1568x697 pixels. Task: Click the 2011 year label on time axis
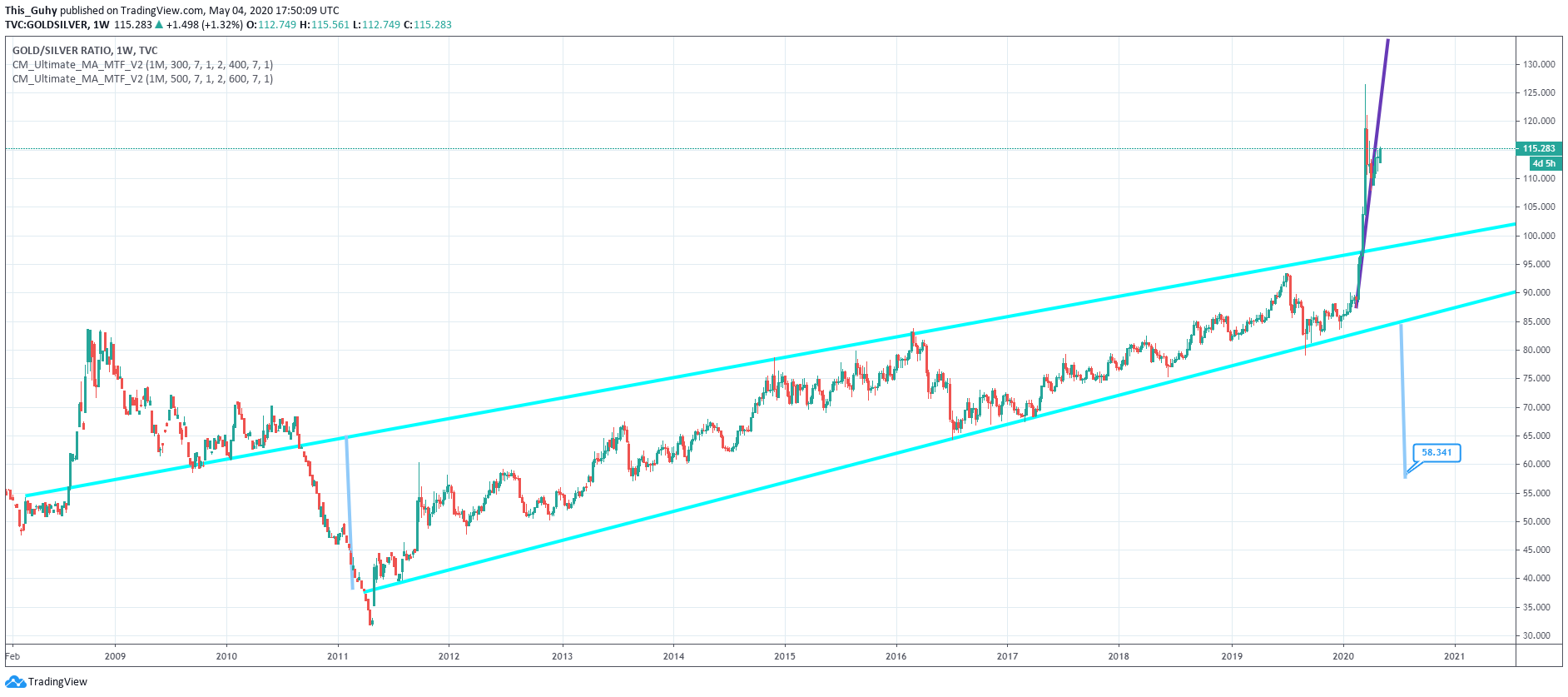click(338, 656)
